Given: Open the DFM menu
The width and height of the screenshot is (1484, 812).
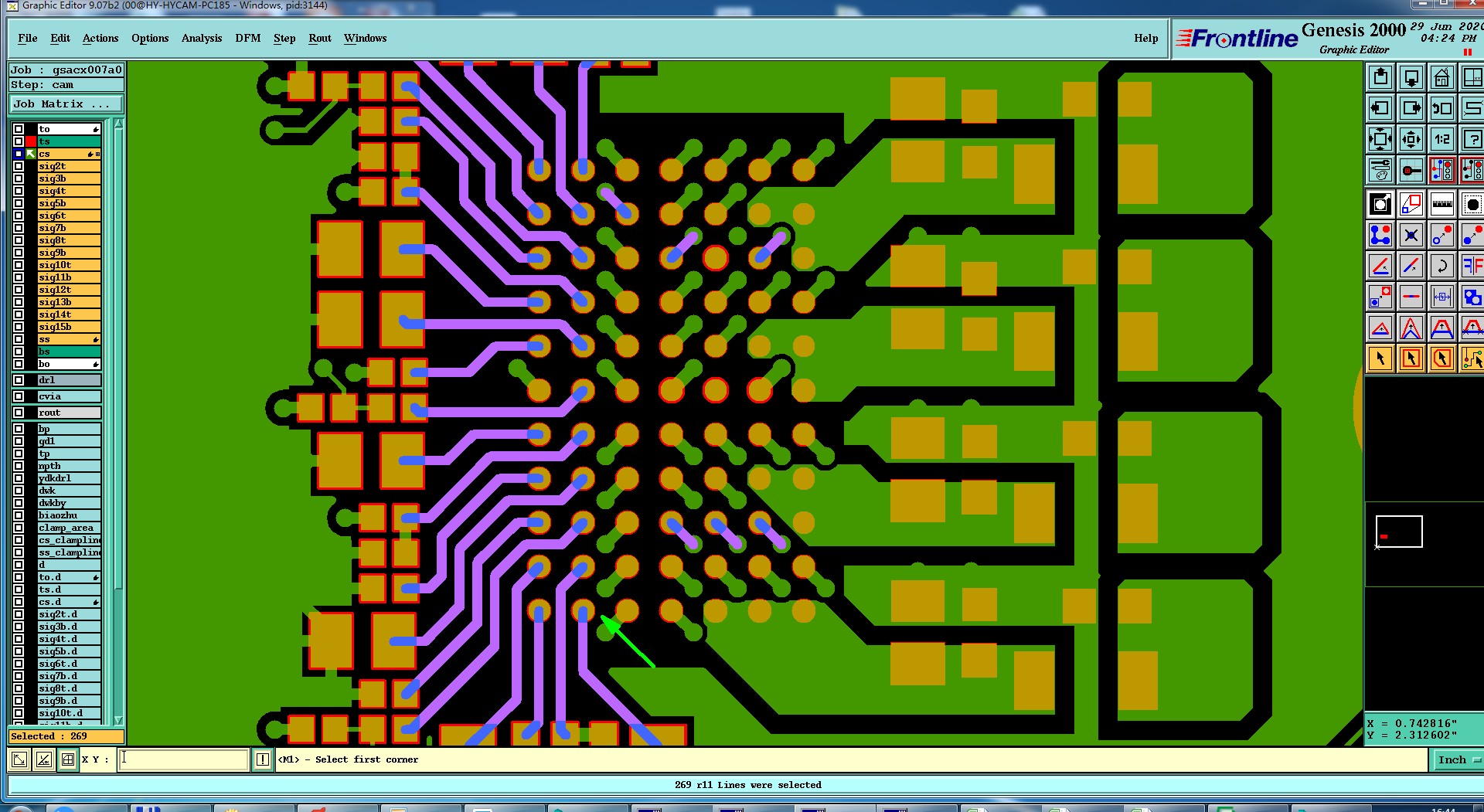Looking at the screenshot, I should point(248,38).
